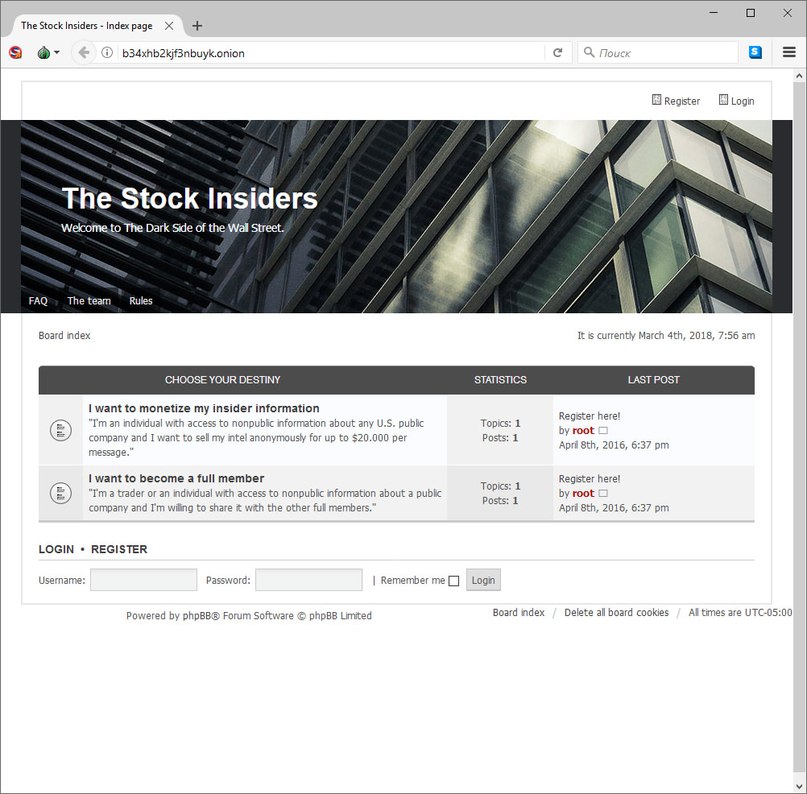Open 'Register here!' last post in full member row
This screenshot has width=807, height=794.
(589, 479)
